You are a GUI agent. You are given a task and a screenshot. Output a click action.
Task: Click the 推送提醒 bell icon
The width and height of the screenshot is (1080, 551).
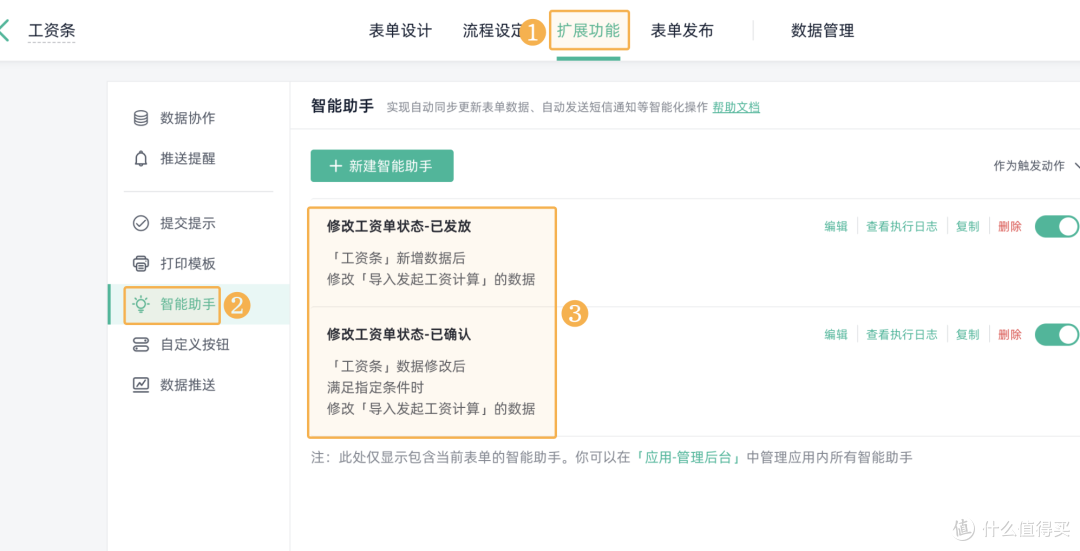141,158
